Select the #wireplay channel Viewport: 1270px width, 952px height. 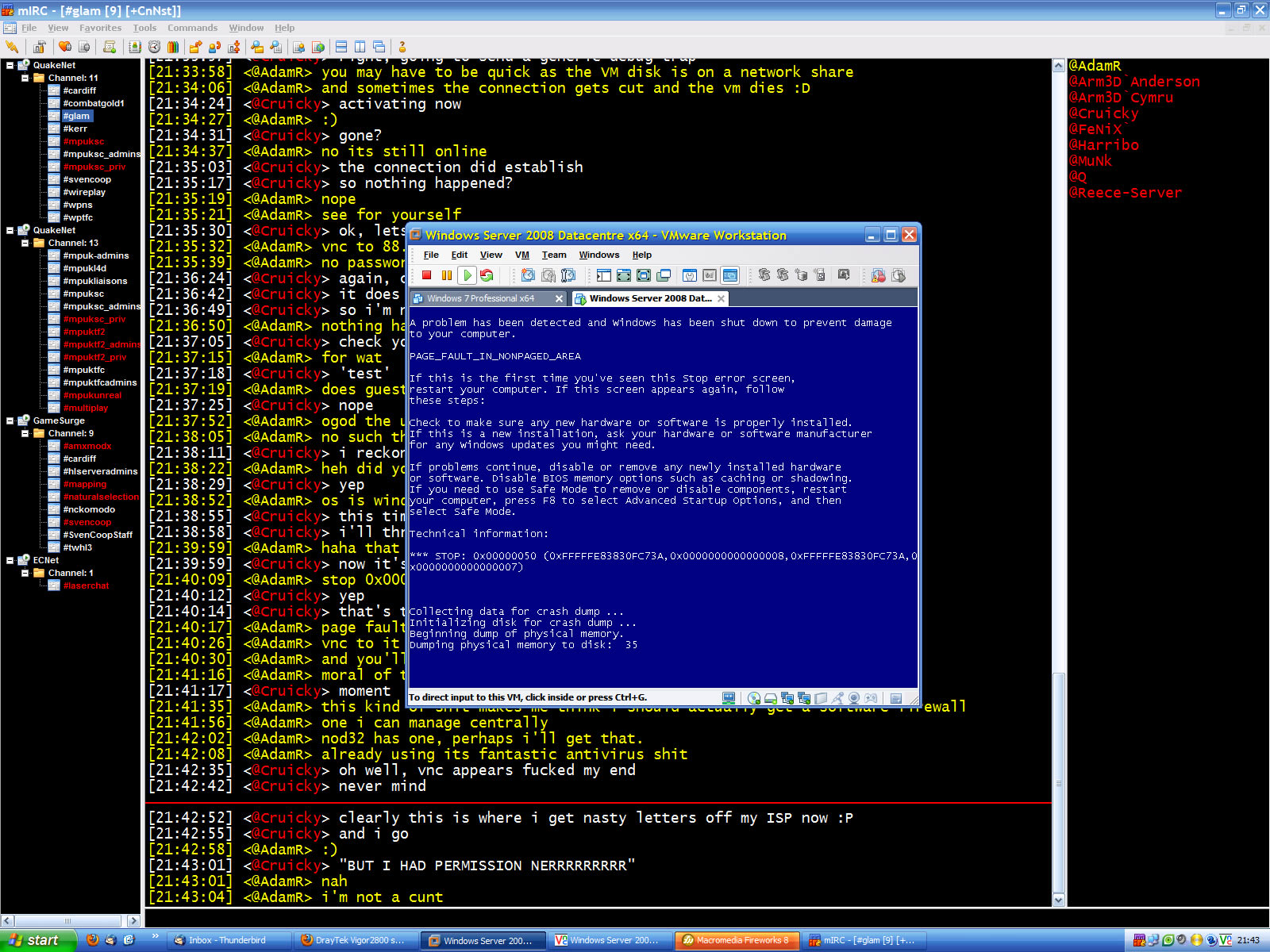pos(84,192)
